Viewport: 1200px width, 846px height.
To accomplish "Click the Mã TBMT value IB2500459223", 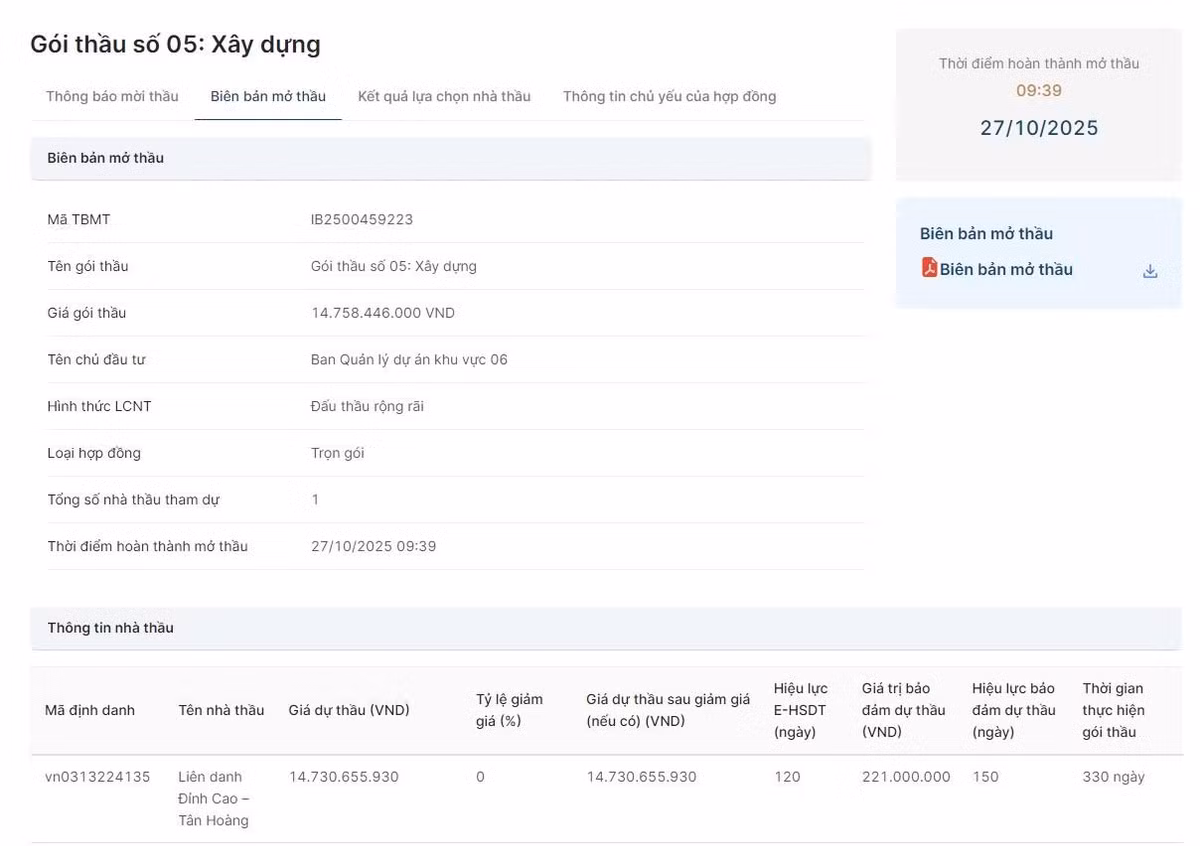I will tap(362, 219).
